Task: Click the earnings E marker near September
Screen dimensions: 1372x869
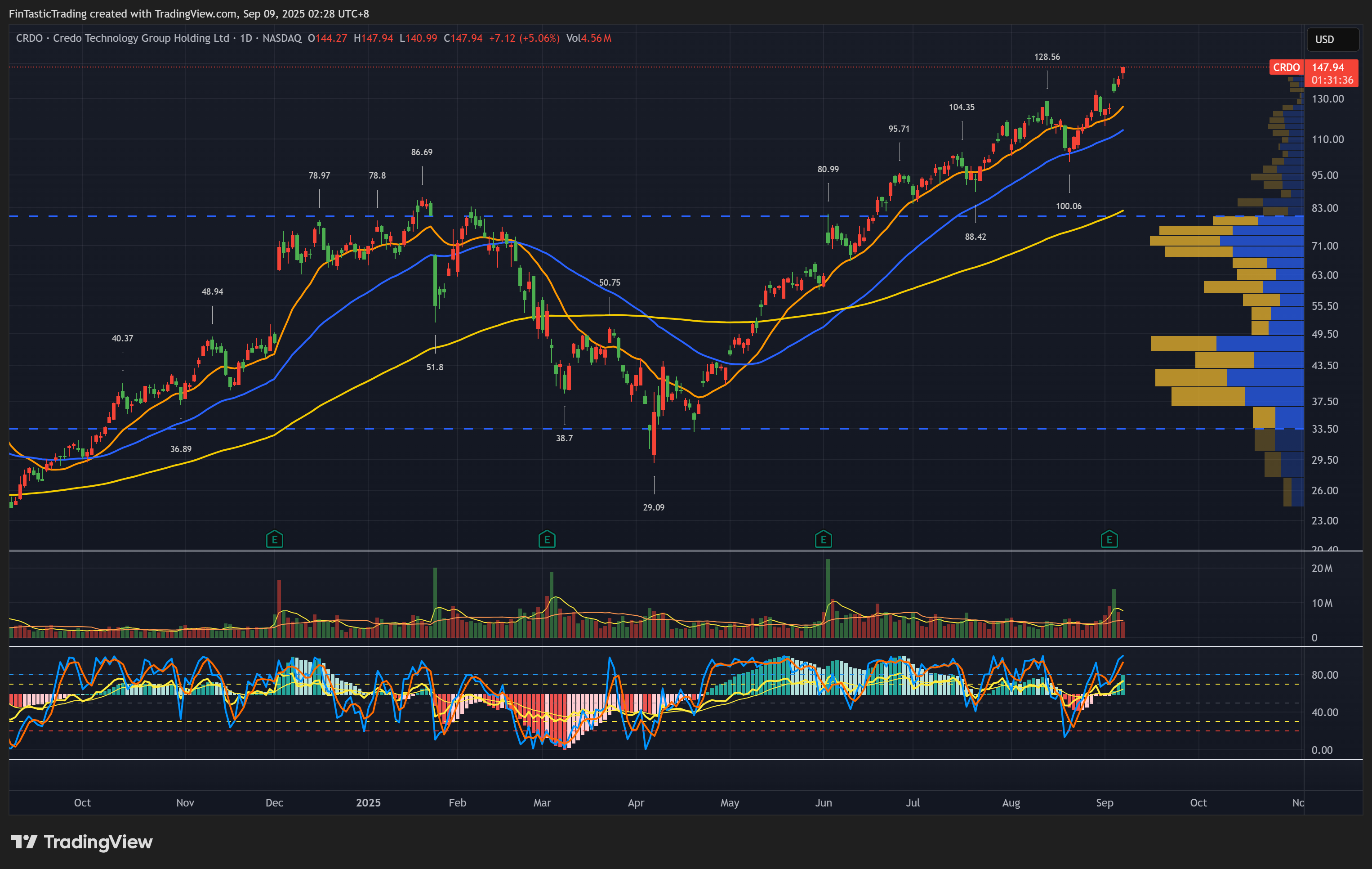Action: pyautogui.click(x=1109, y=539)
